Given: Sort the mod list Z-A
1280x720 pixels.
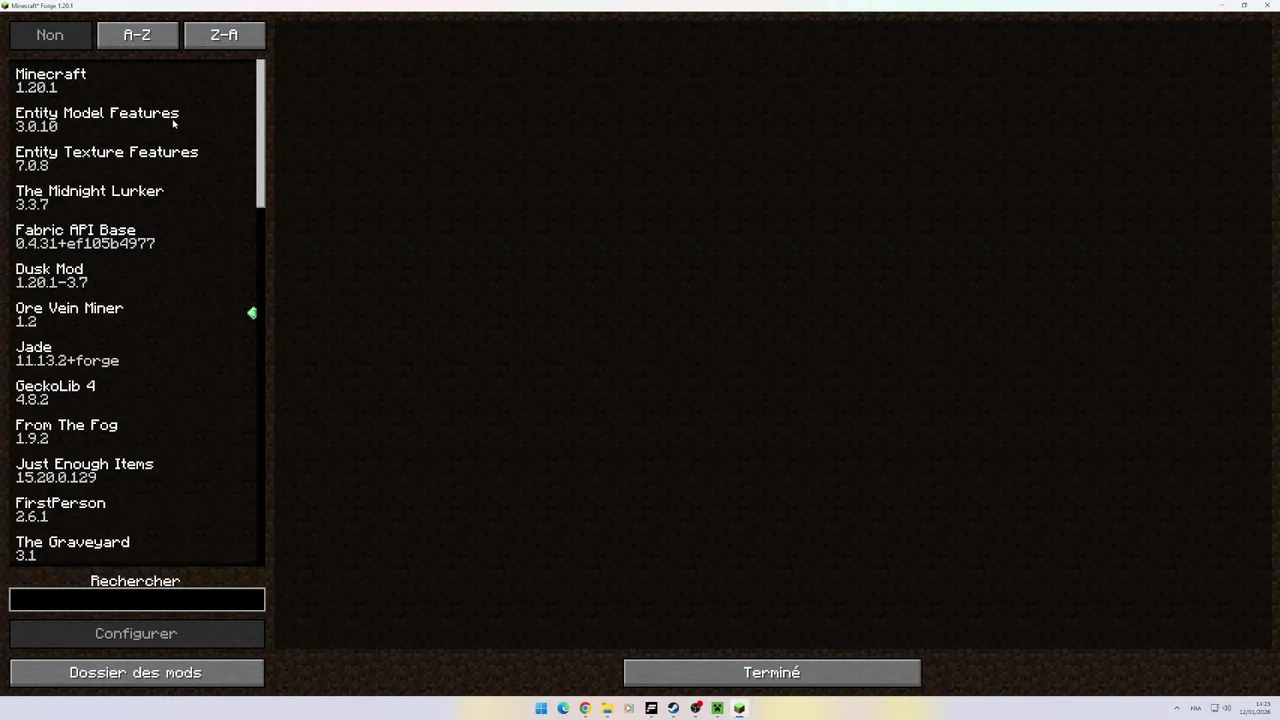Looking at the screenshot, I should [225, 35].
